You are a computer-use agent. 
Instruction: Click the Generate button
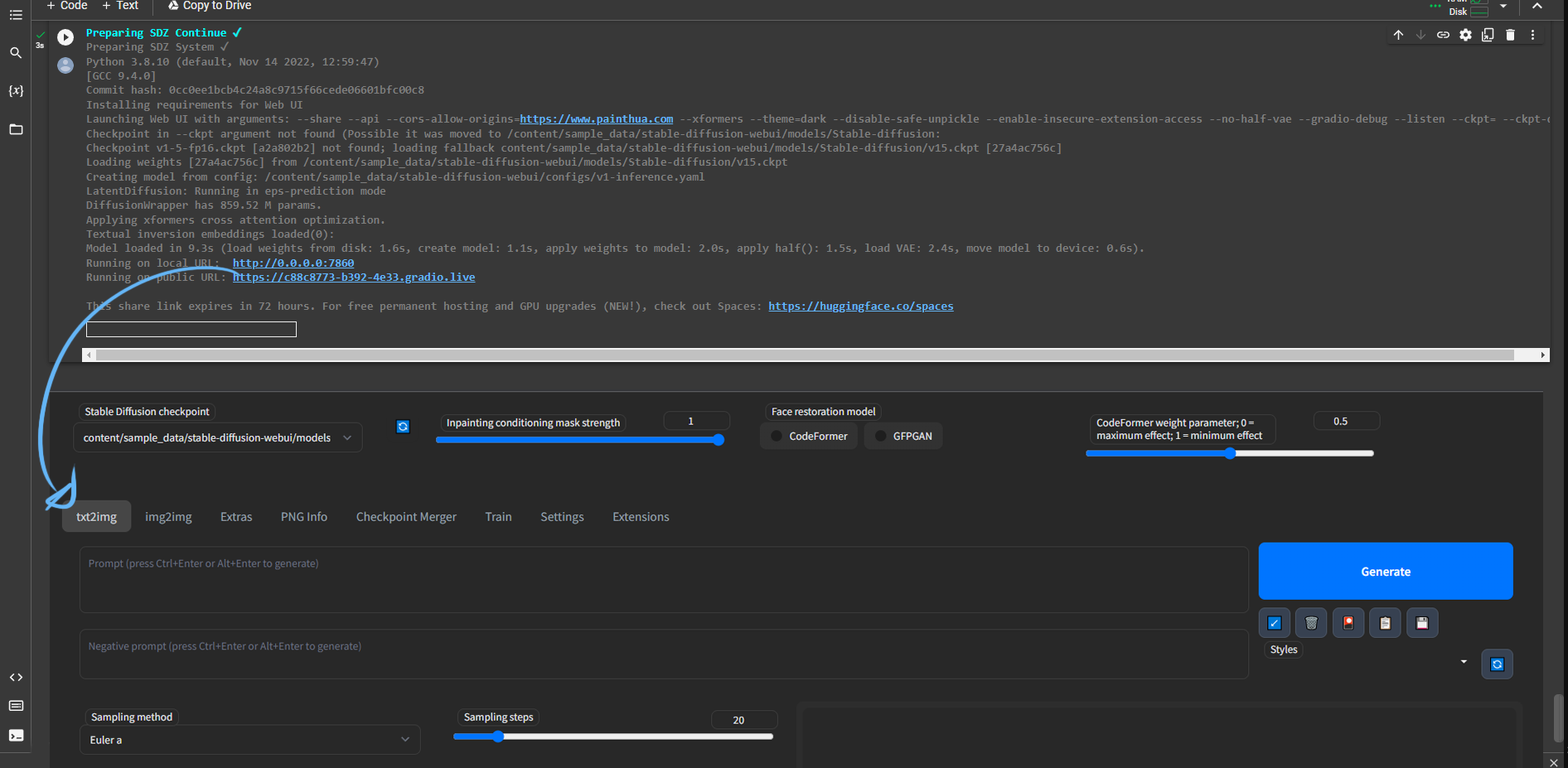point(1385,571)
